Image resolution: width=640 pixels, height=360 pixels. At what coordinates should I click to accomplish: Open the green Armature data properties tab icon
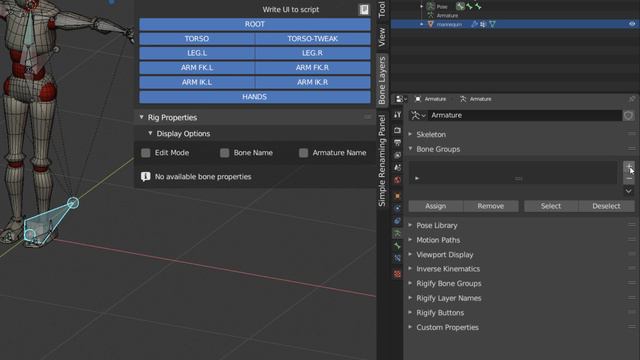point(397,233)
